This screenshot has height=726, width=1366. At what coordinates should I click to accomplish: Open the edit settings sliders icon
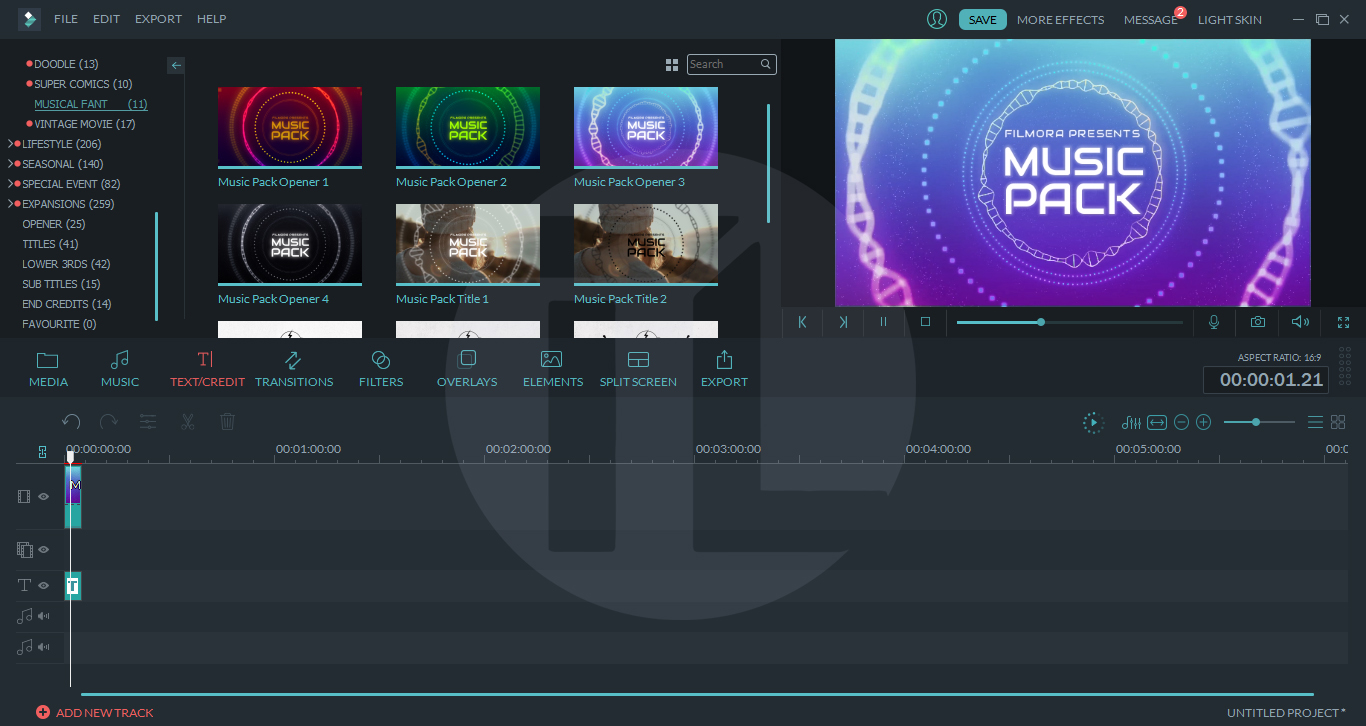click(x=148, y=422)
